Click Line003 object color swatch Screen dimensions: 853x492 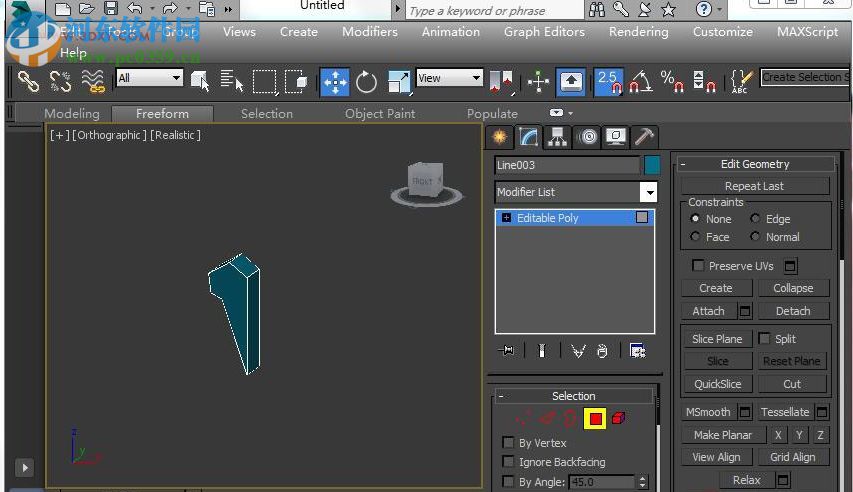(x=652, y=165)
